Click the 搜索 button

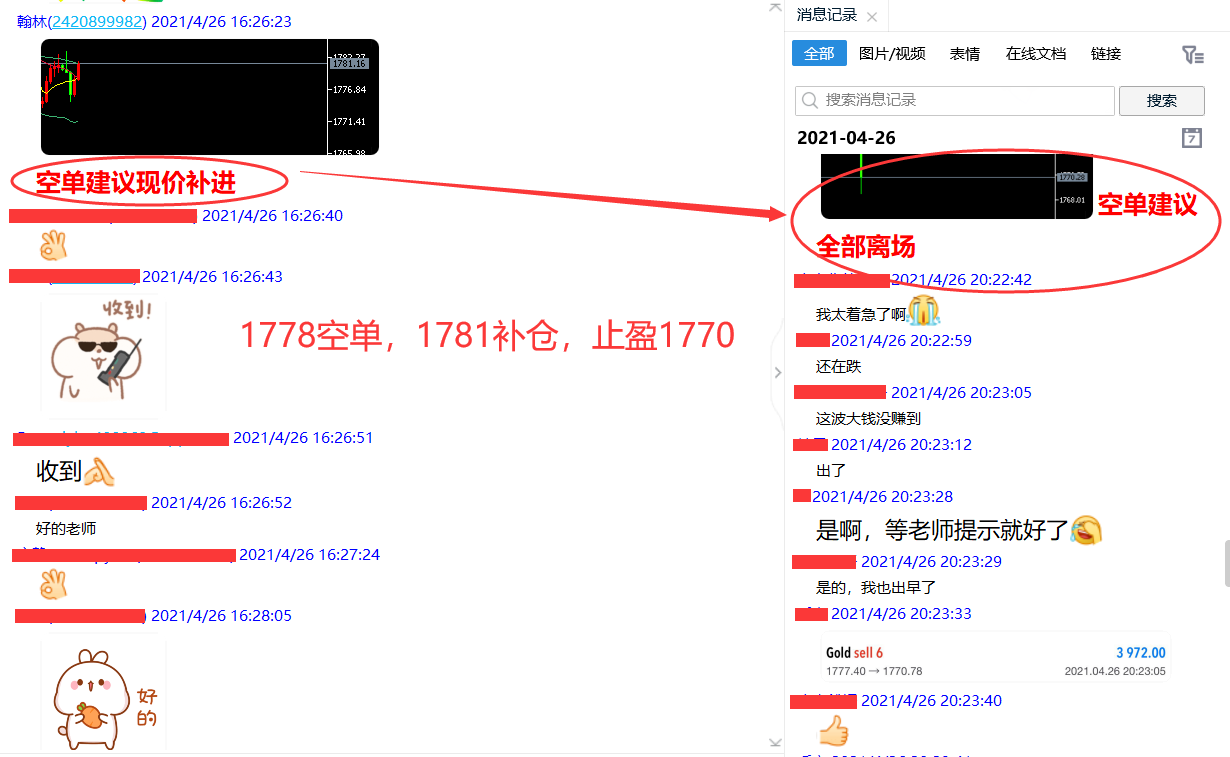(x=1162, y=101)
